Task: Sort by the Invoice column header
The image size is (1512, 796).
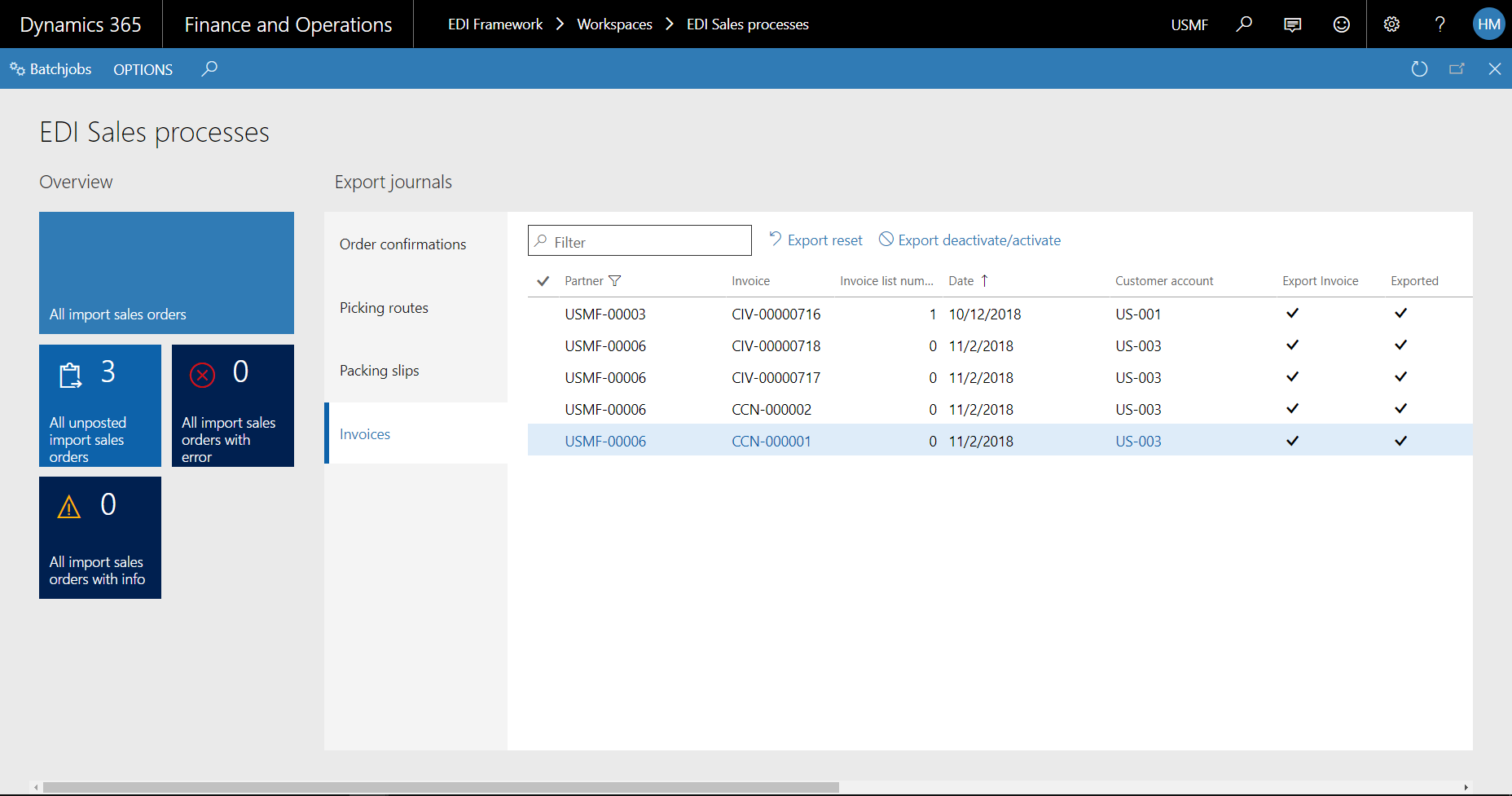Action: click(750, 281)
